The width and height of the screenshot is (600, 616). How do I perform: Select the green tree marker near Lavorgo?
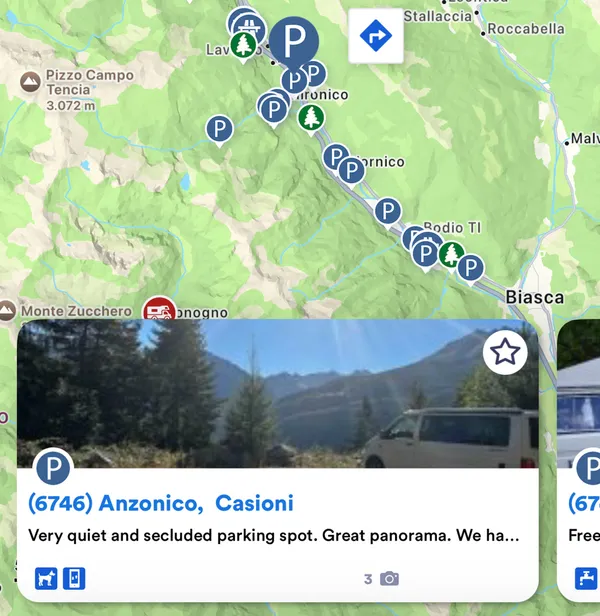tap(244, 47)
